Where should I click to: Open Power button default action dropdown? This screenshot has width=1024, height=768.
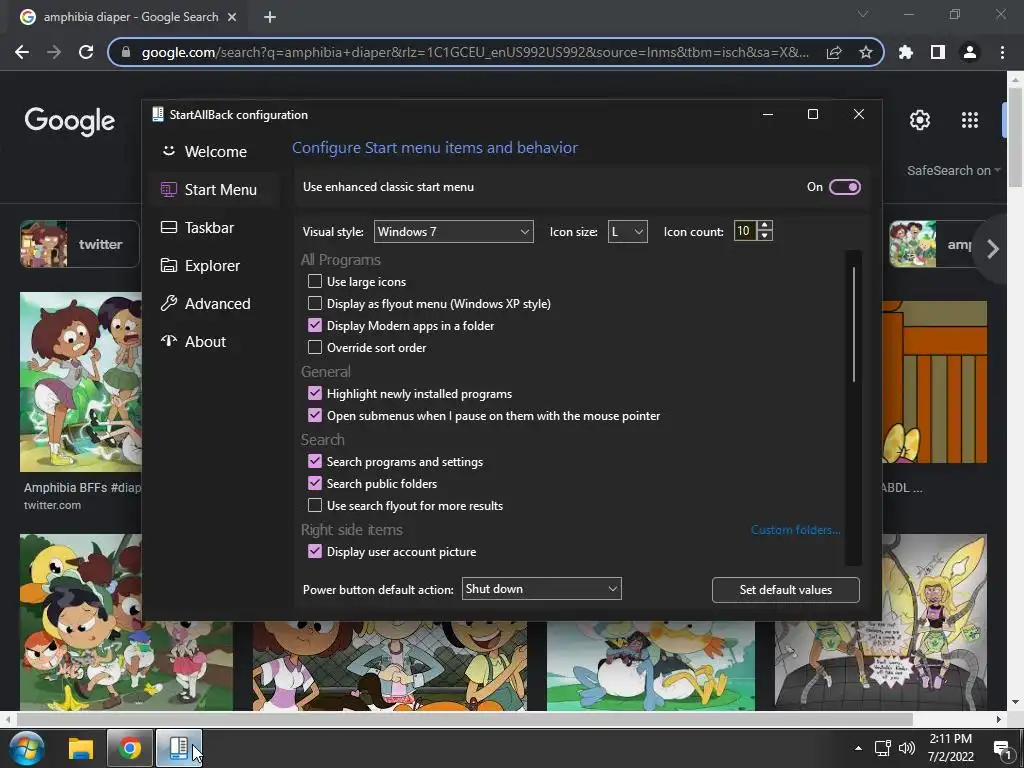tap(541, 589)
